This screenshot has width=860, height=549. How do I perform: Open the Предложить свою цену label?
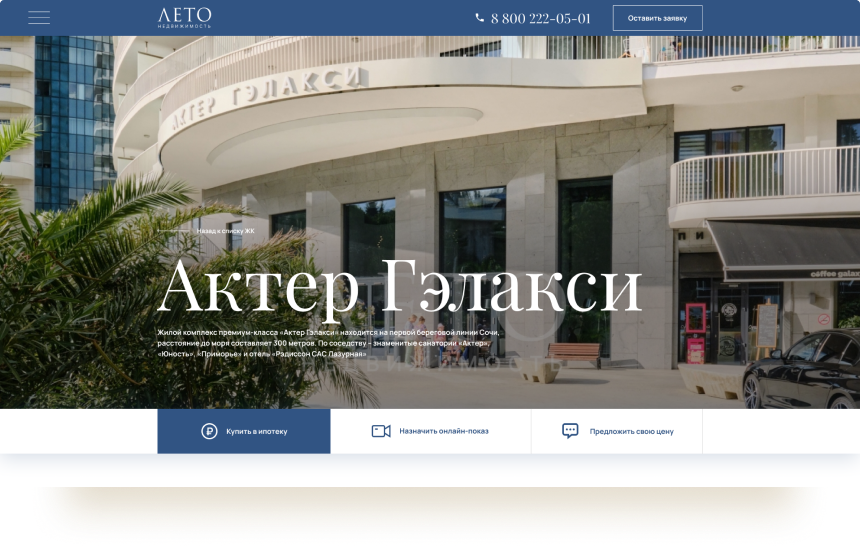(631, 431)
